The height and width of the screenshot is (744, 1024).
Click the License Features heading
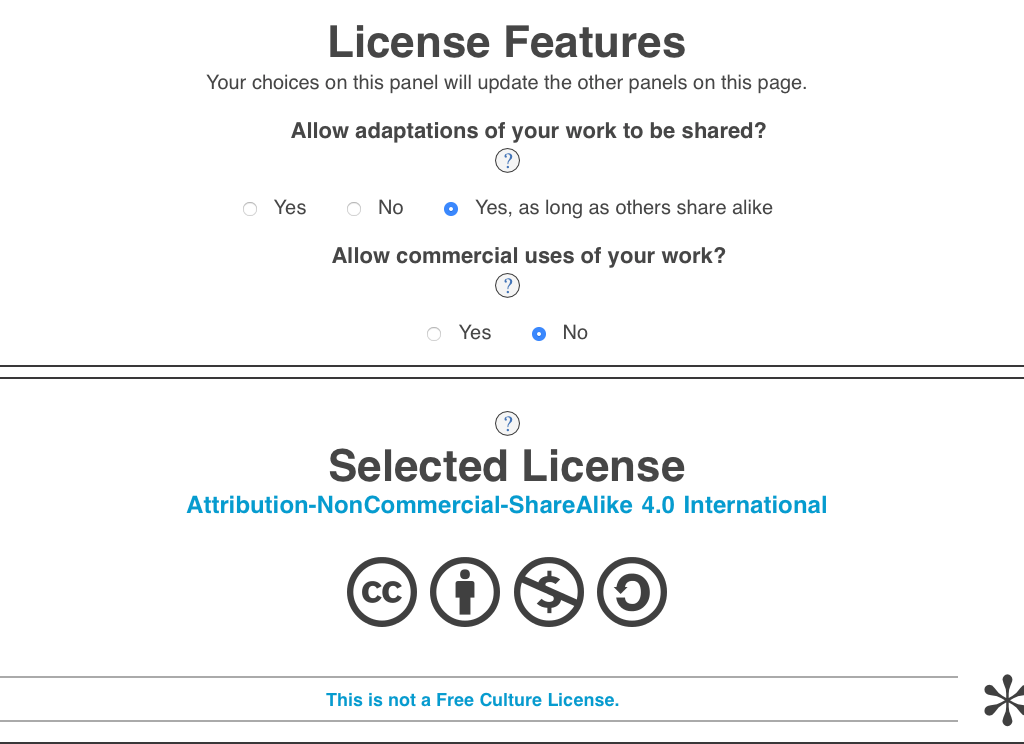point(507,42)
